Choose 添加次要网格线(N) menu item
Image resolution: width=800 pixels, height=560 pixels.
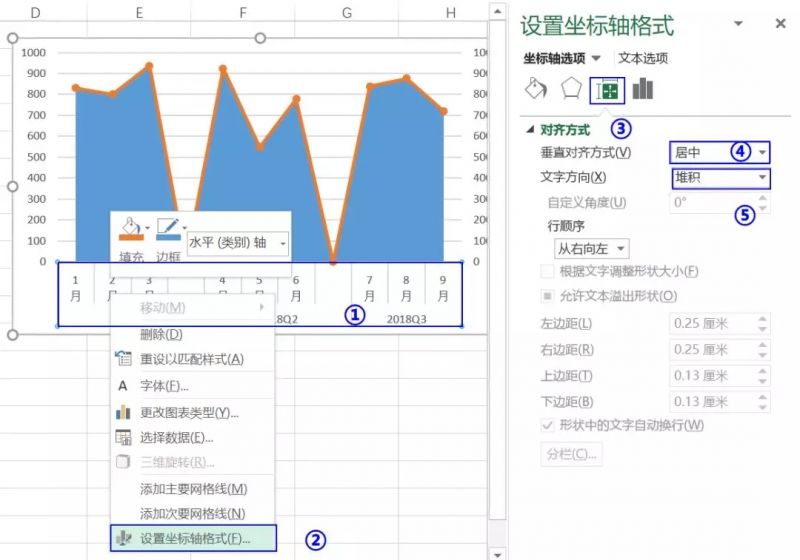click(192, 513)
